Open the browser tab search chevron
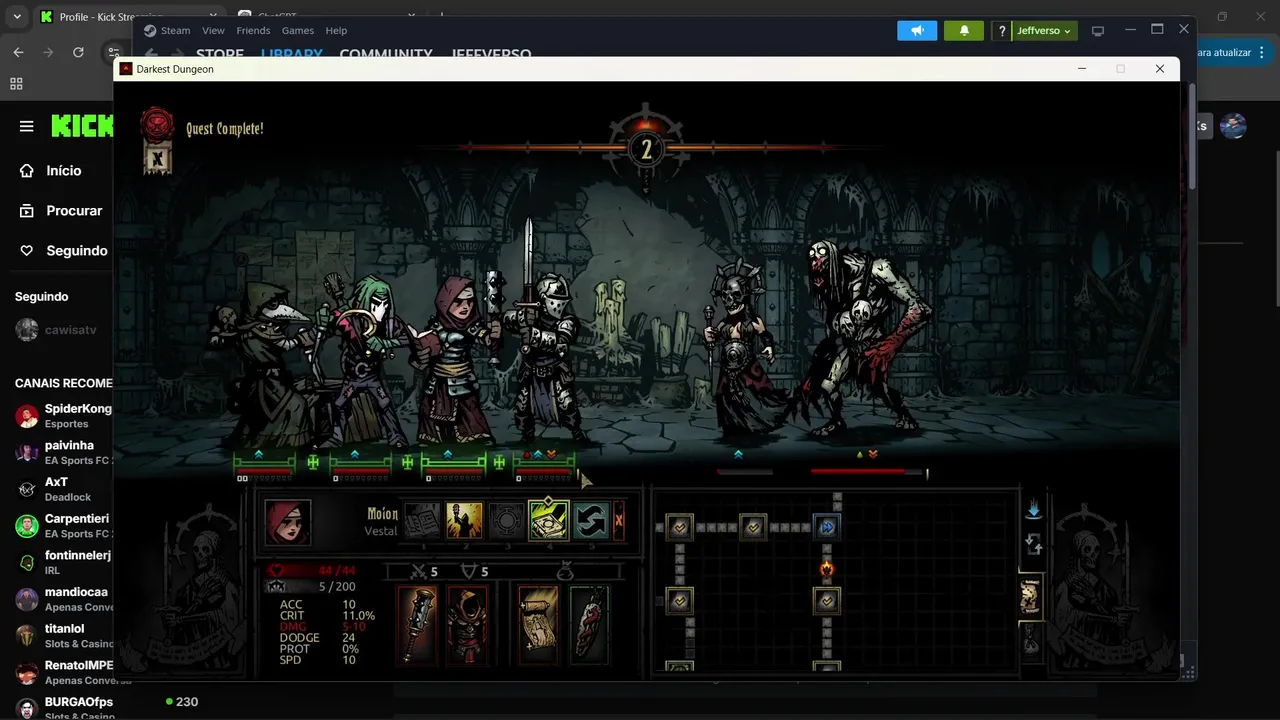This screenshot has width=1280, height=720. tap(17, 17)
